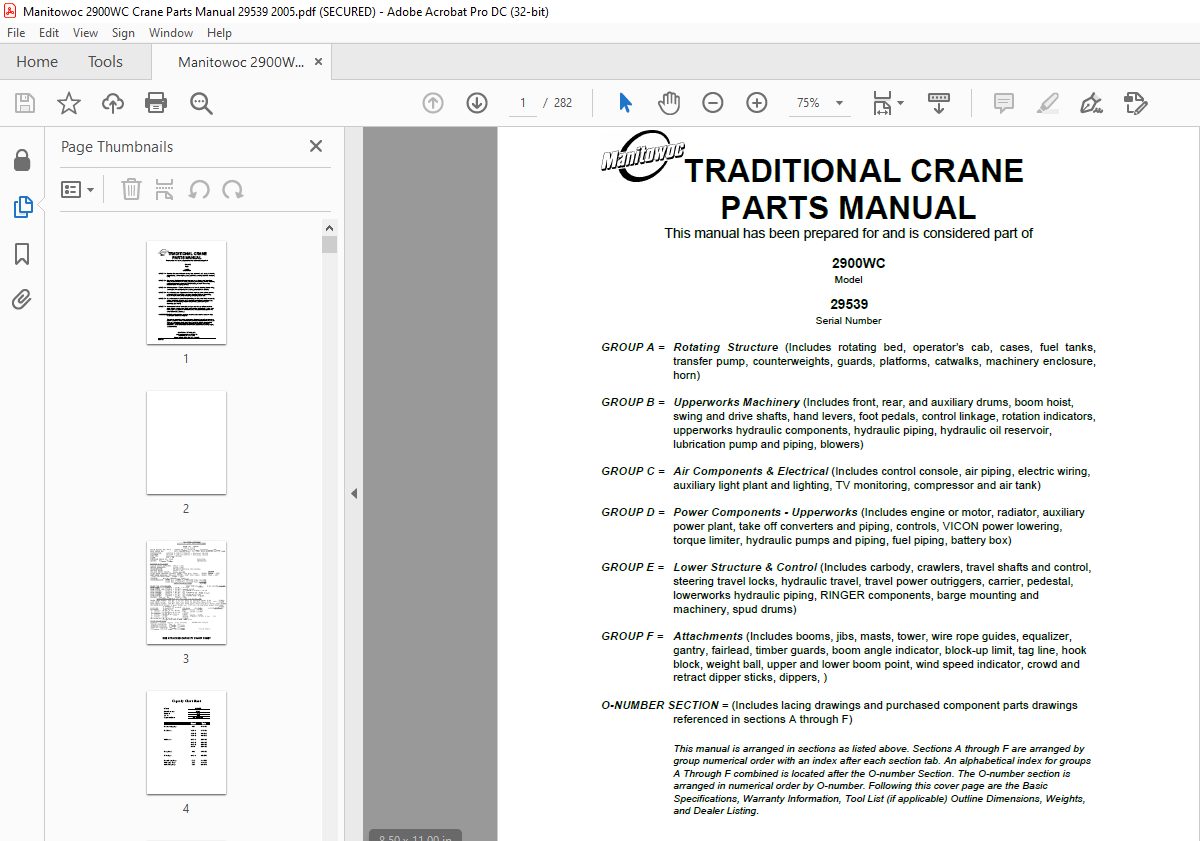Click the GROUP A = label

click(633, 347)
